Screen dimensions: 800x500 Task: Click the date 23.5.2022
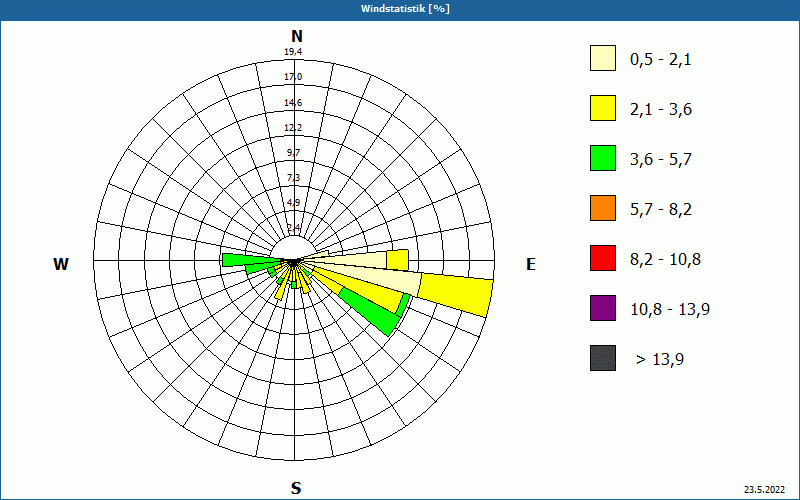coord(764,490)
